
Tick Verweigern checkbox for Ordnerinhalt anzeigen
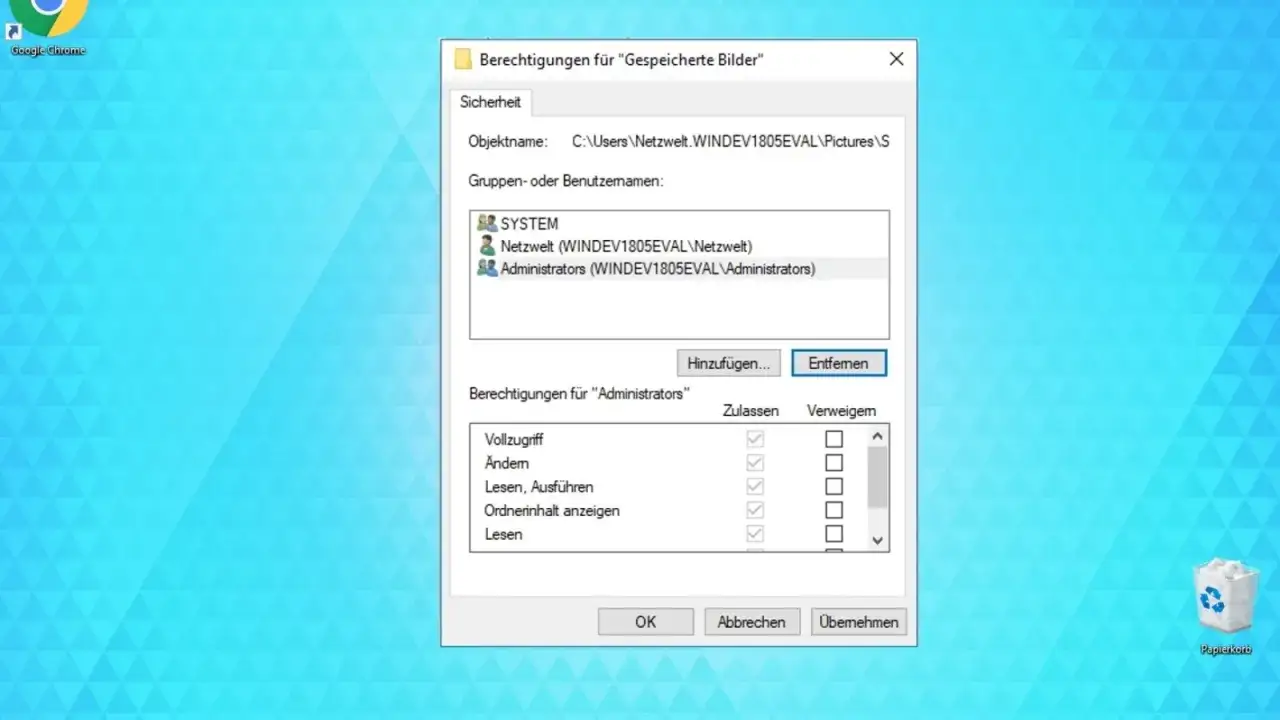[x=834, y=510]
